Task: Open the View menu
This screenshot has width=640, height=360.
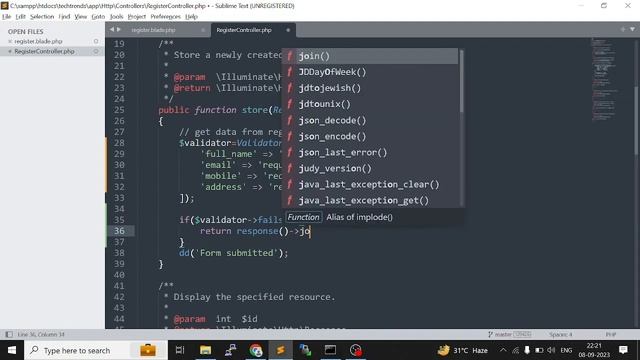Action: pyautogui.click(x=81, y=17)
